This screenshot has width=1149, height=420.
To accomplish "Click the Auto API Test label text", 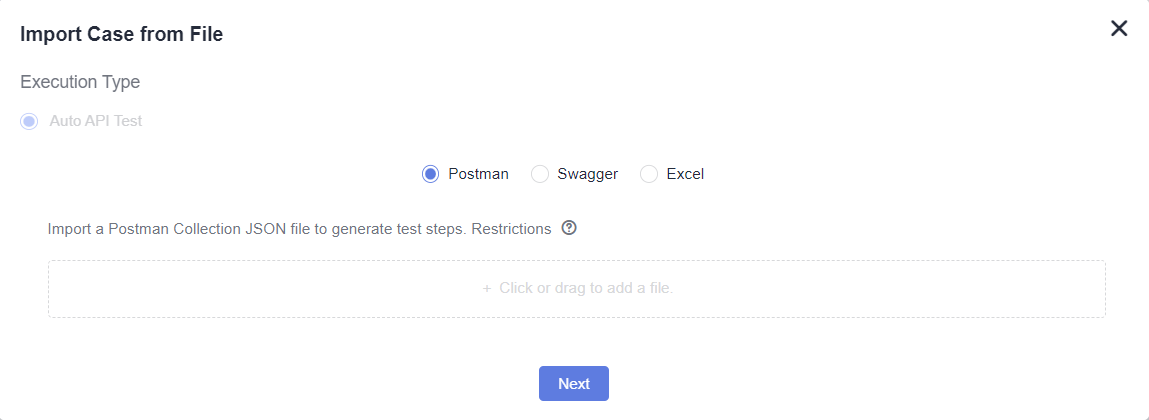I will click(x=96, y=121).
